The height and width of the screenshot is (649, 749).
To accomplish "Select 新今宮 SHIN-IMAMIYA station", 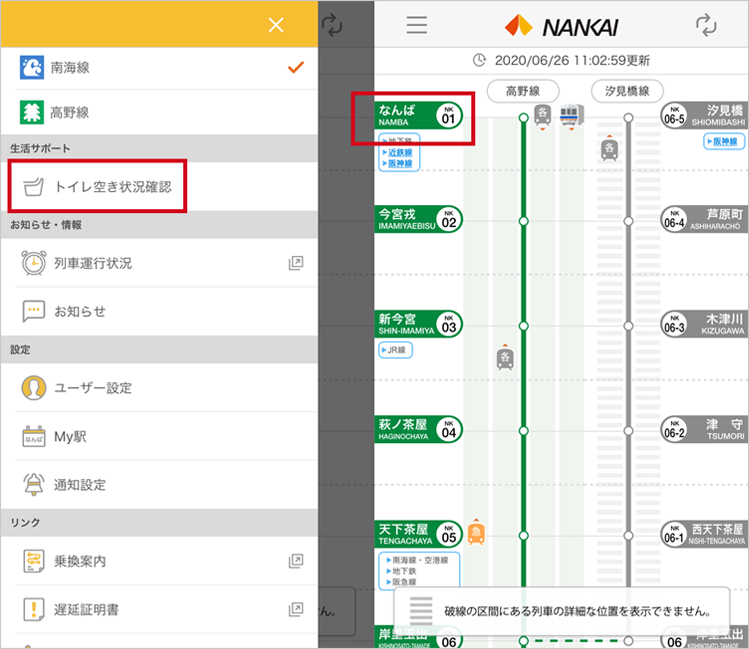I will [x=418, y=324].
